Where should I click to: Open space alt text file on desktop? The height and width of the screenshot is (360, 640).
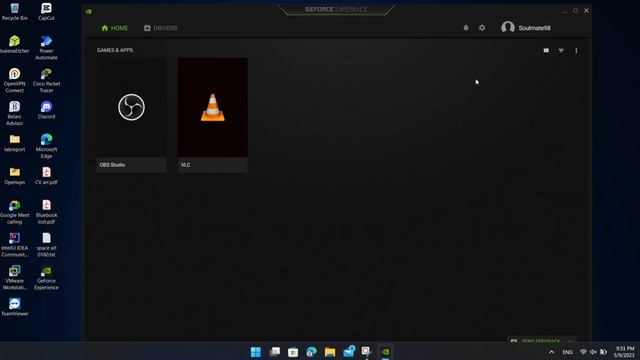pyautogui.click(x=46, y=245)
